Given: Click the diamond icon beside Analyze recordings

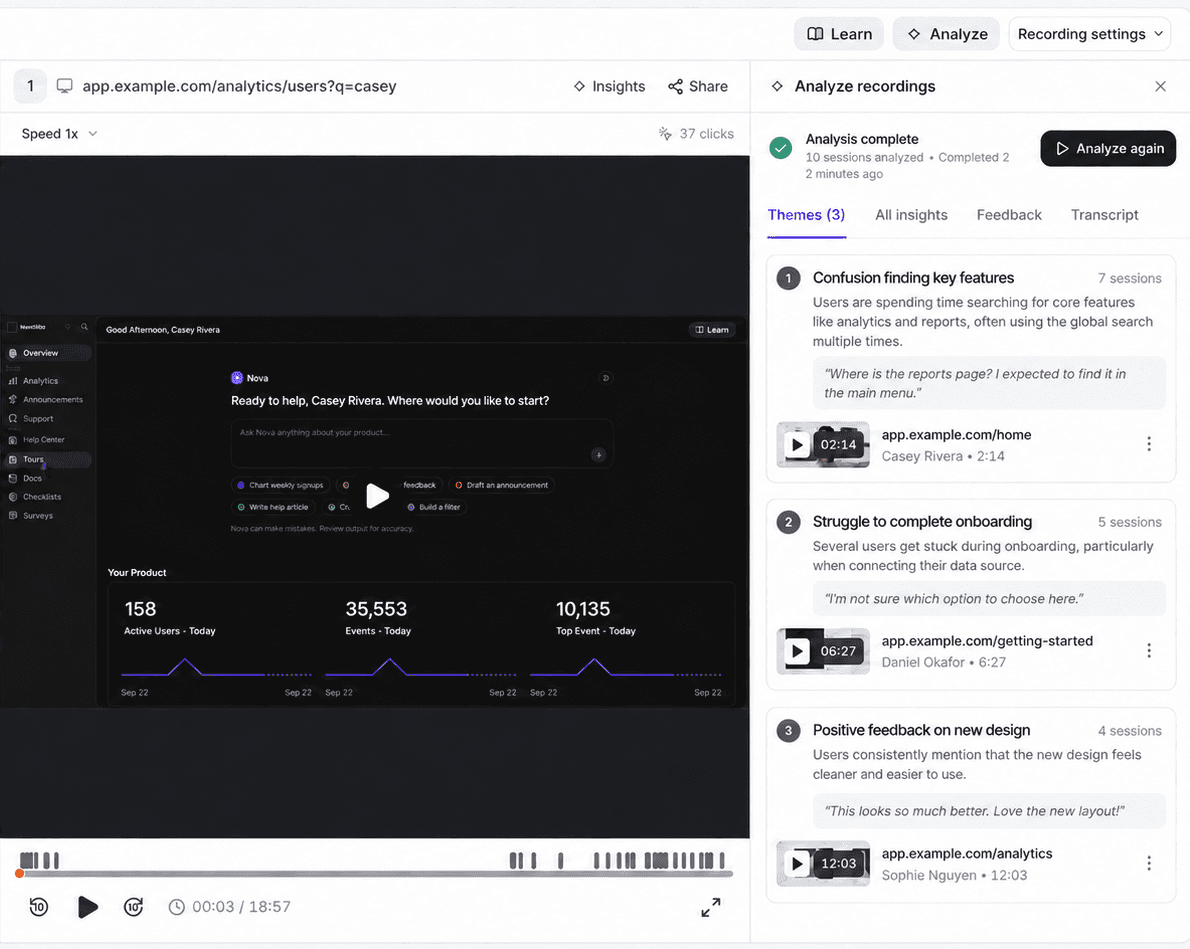Looking at the screenshot, I should coord(777,87).
